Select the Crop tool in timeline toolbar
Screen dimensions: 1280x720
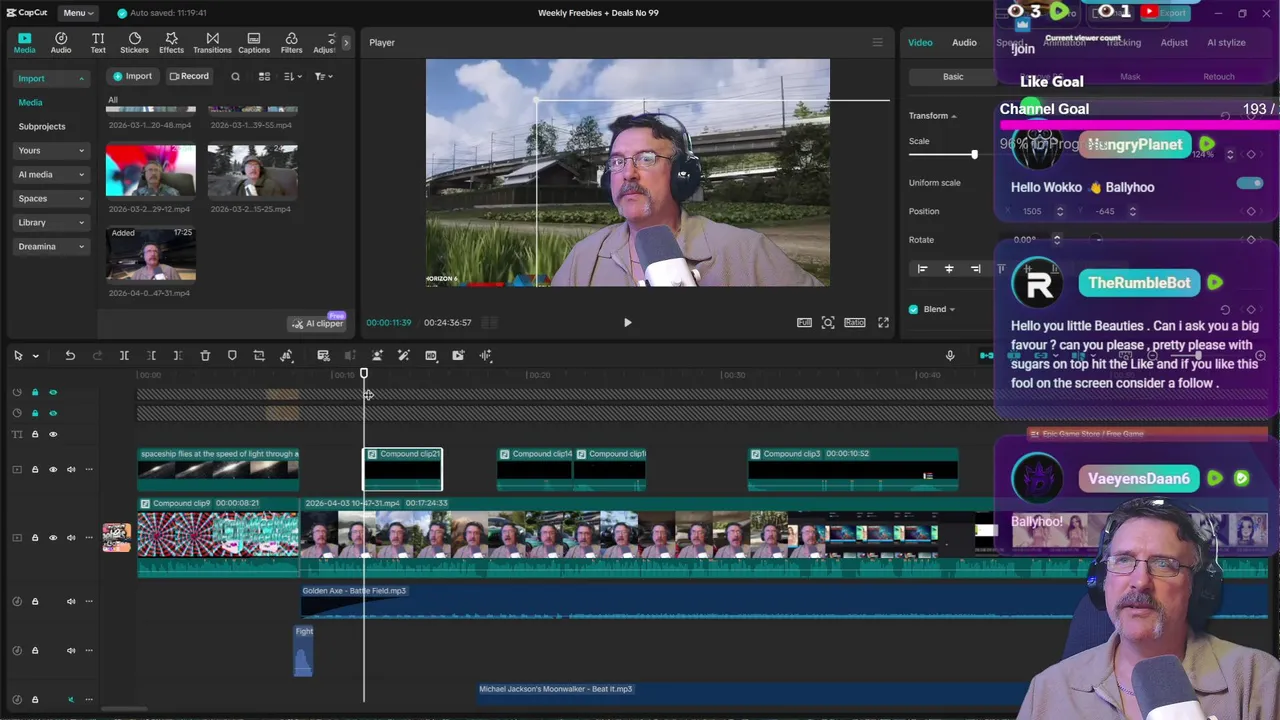259,355
